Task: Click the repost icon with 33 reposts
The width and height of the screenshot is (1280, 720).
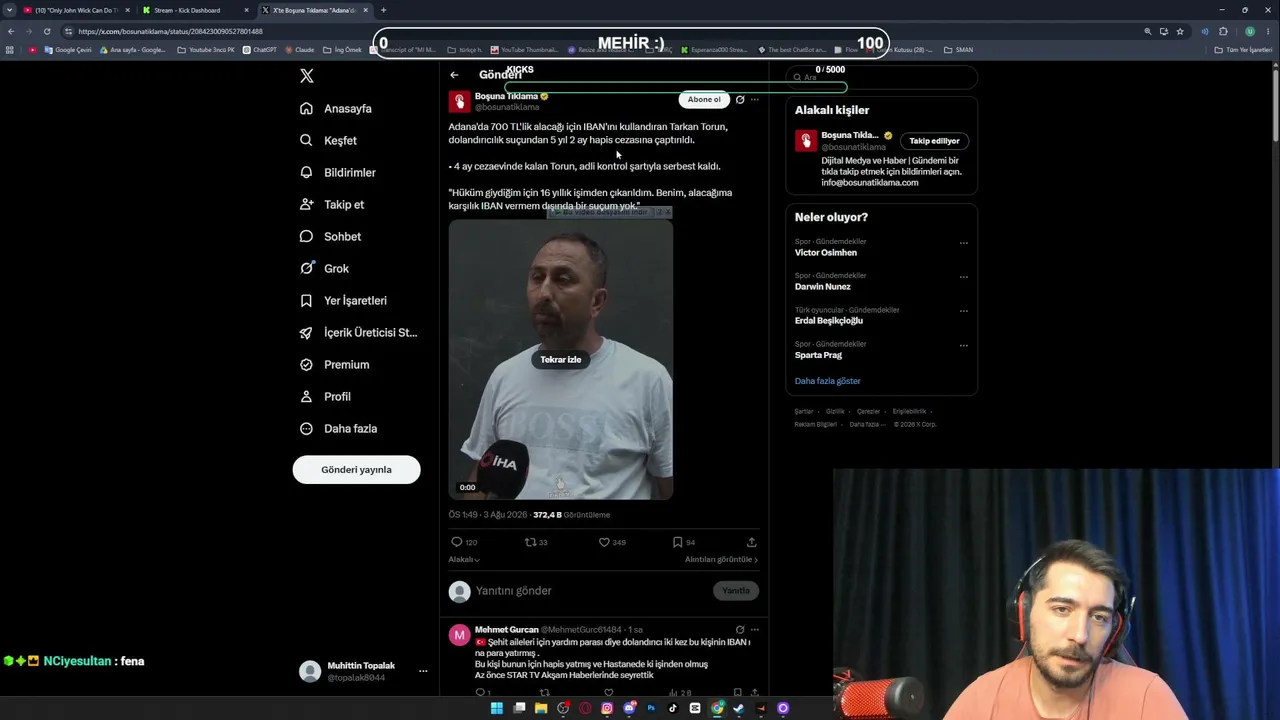Action: tap(531, 542)
